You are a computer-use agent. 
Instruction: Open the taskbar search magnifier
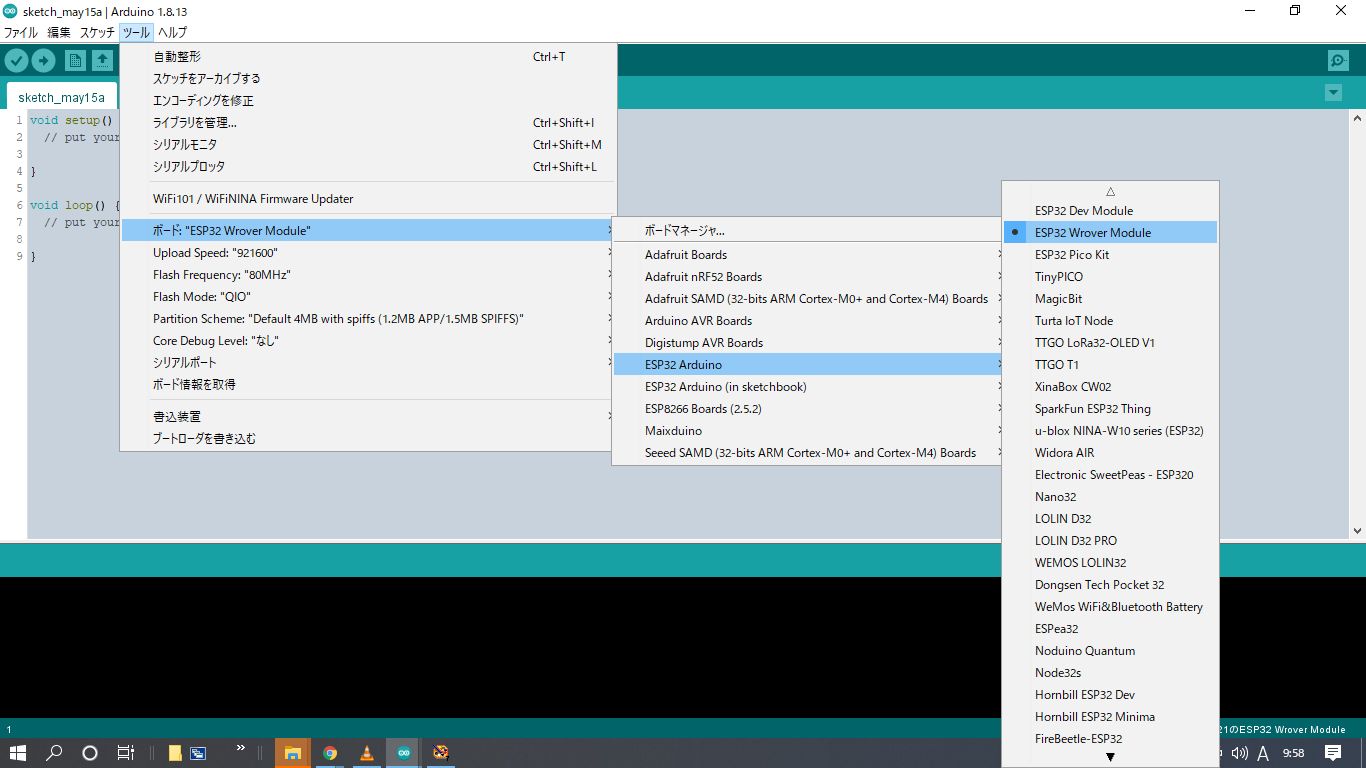(55, 753)
